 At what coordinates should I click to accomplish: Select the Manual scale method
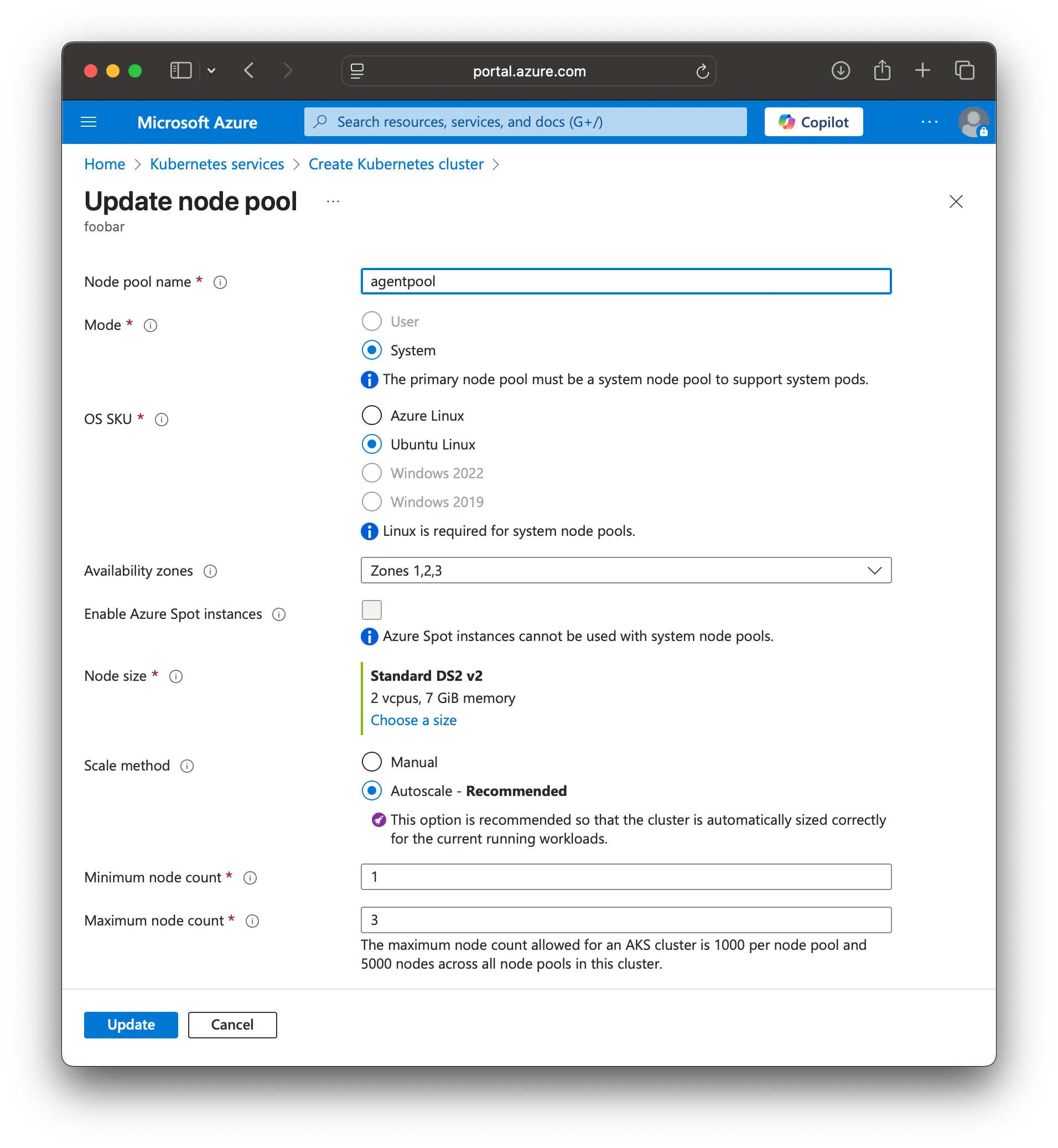(x=371, y=762)
